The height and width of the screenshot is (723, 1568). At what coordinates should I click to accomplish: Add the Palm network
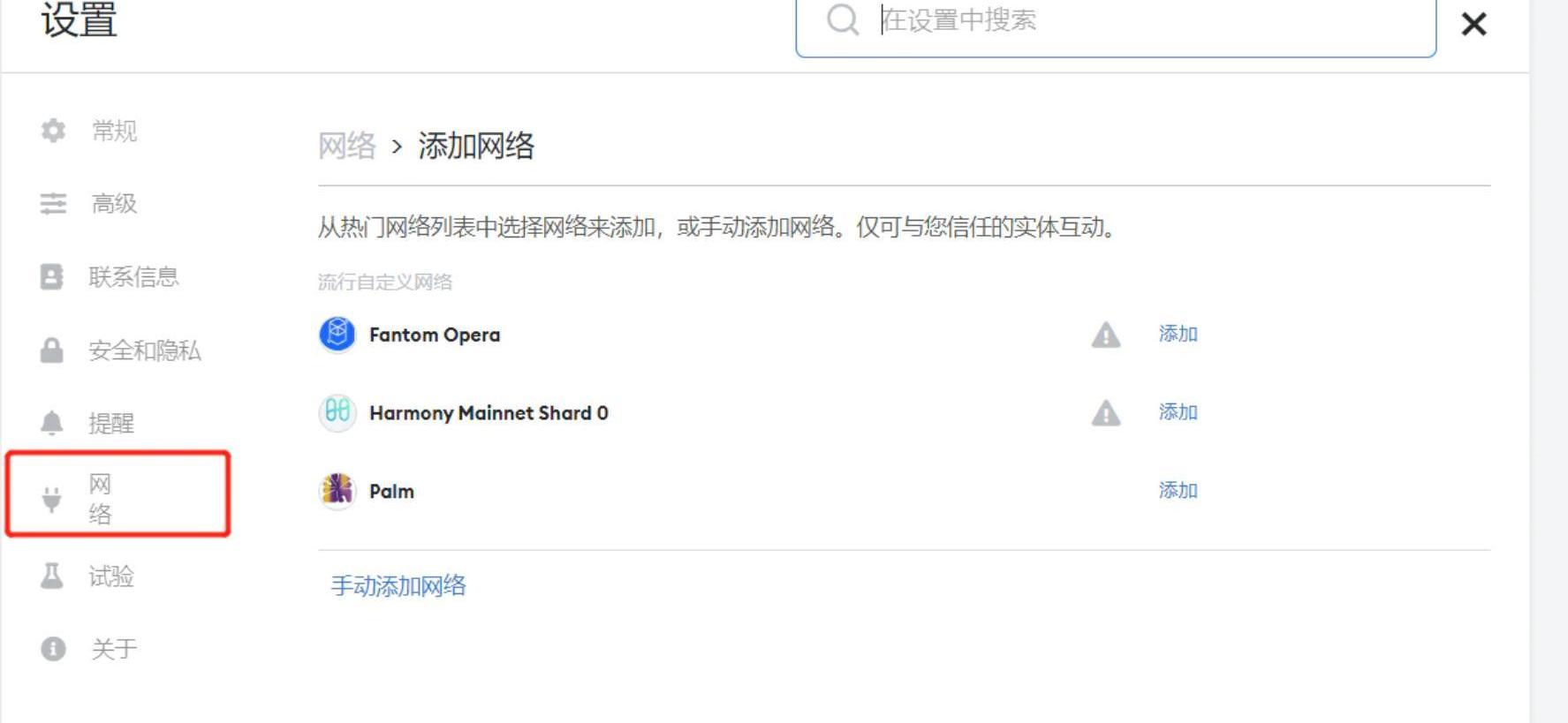[1178, 490]
